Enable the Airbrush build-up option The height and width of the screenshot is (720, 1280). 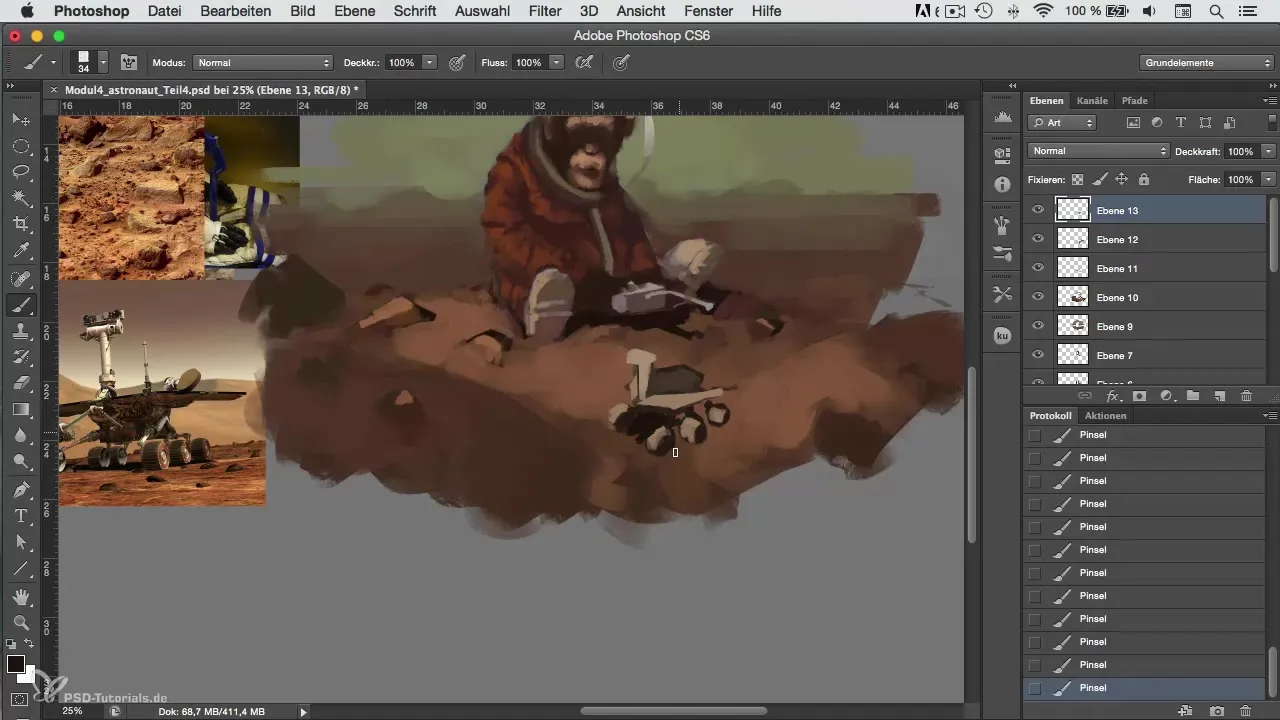click(584, 62)
